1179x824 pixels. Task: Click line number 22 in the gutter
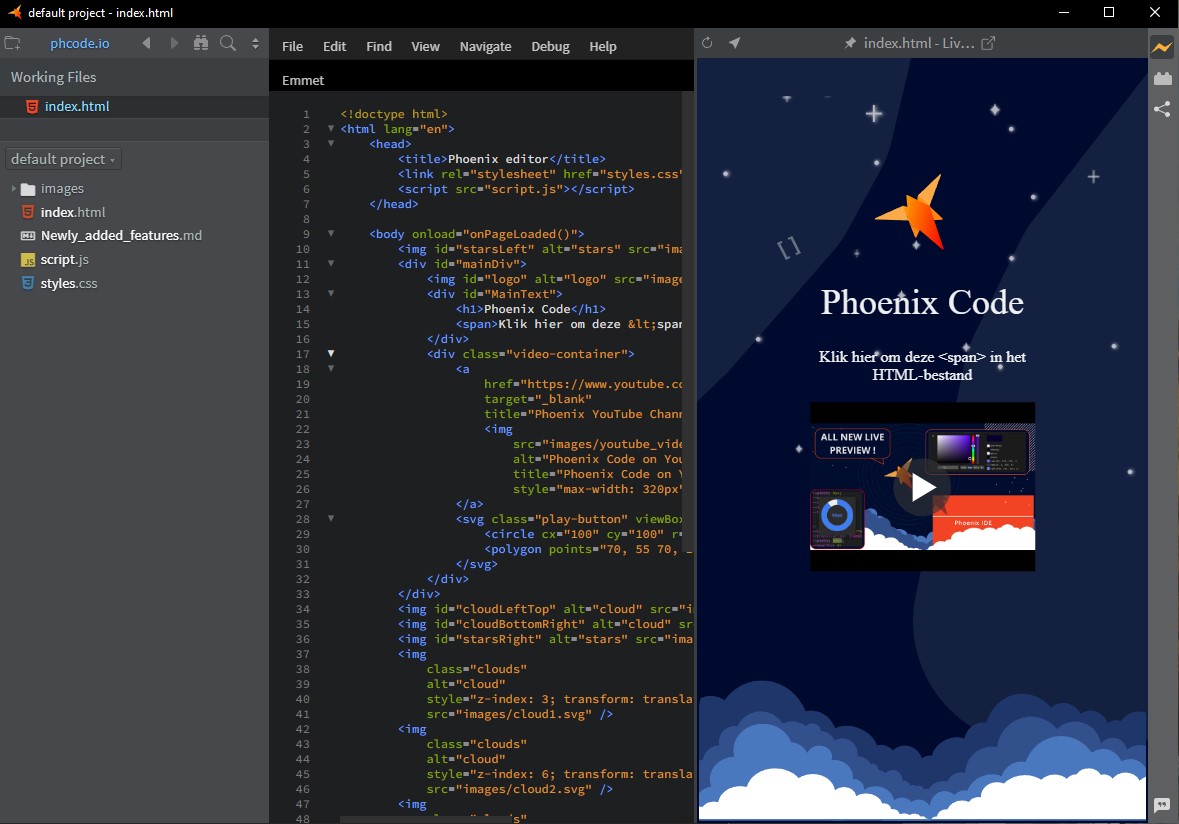[x=302, y=429]
